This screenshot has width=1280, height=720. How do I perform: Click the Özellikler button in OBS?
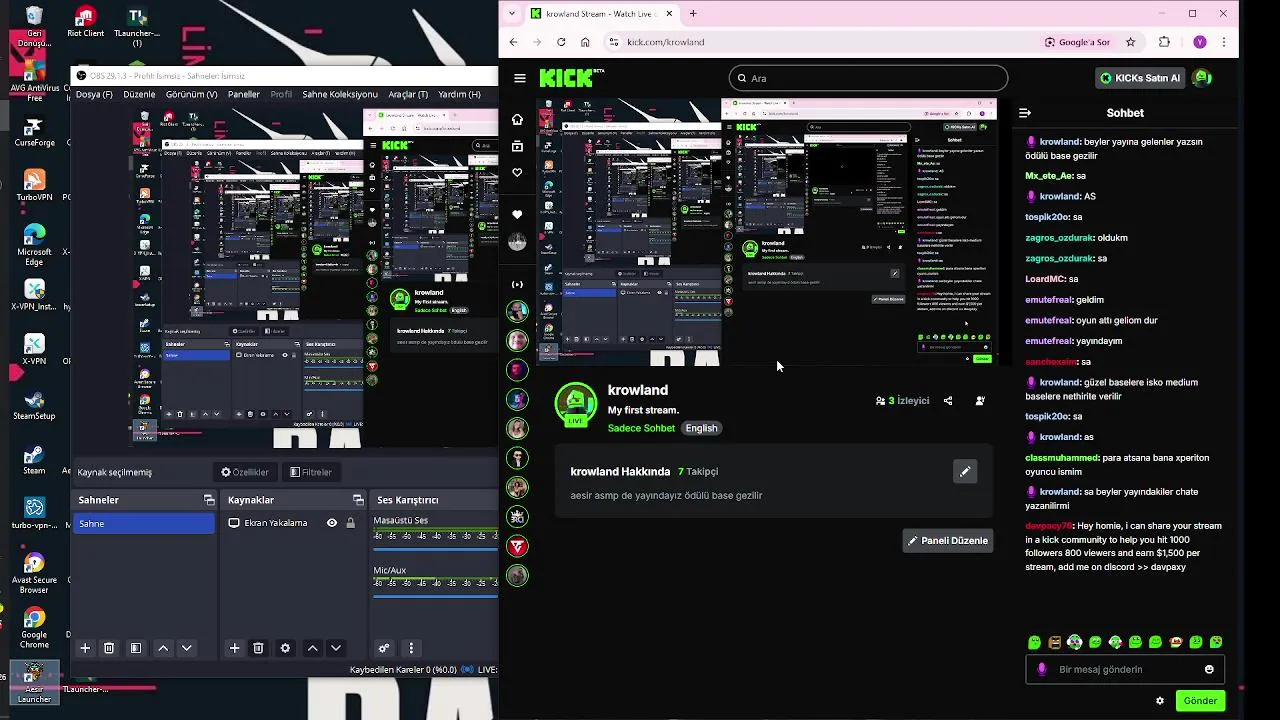[245, 472]
